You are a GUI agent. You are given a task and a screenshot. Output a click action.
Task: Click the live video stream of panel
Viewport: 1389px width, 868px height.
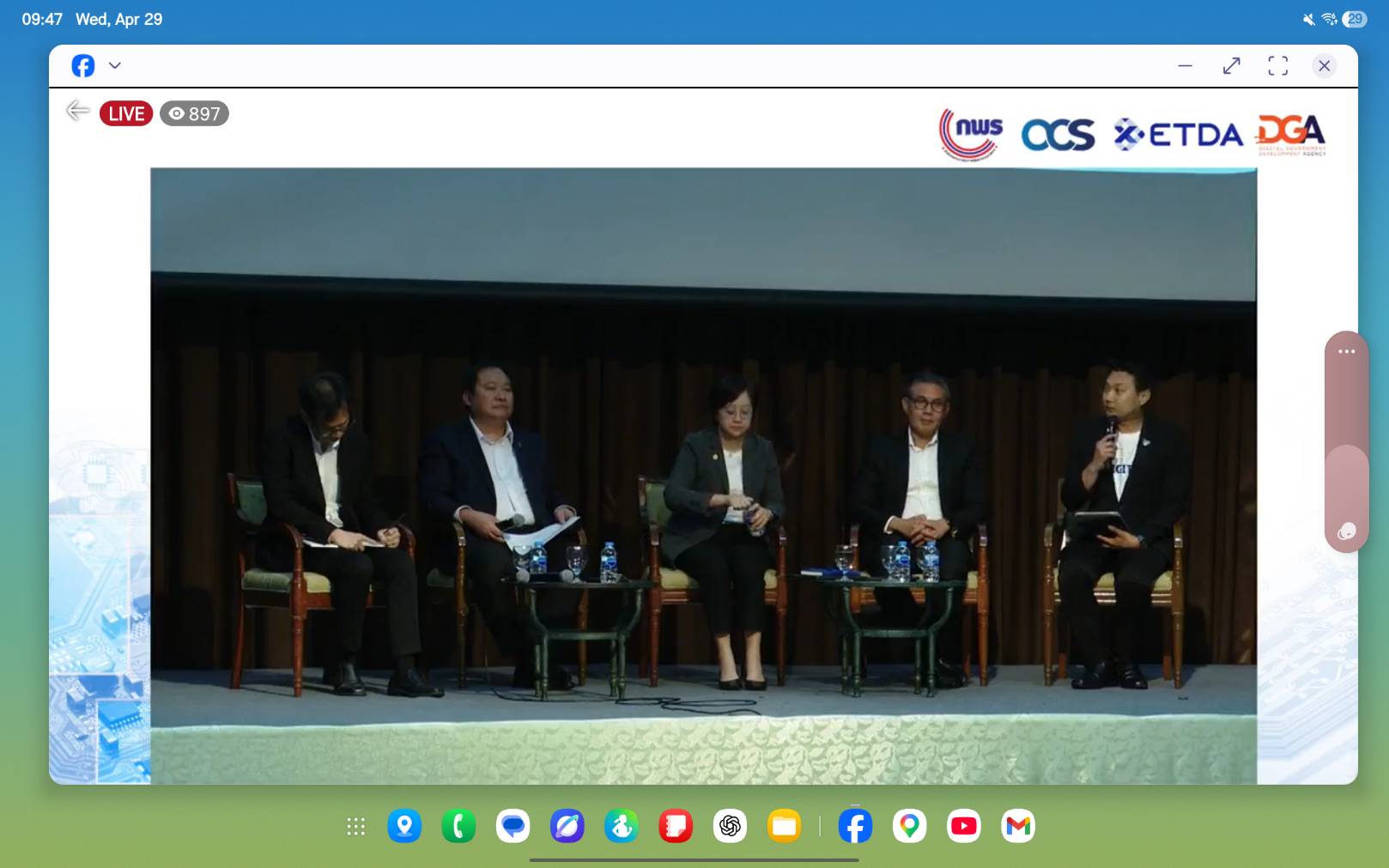pos(703,475)
